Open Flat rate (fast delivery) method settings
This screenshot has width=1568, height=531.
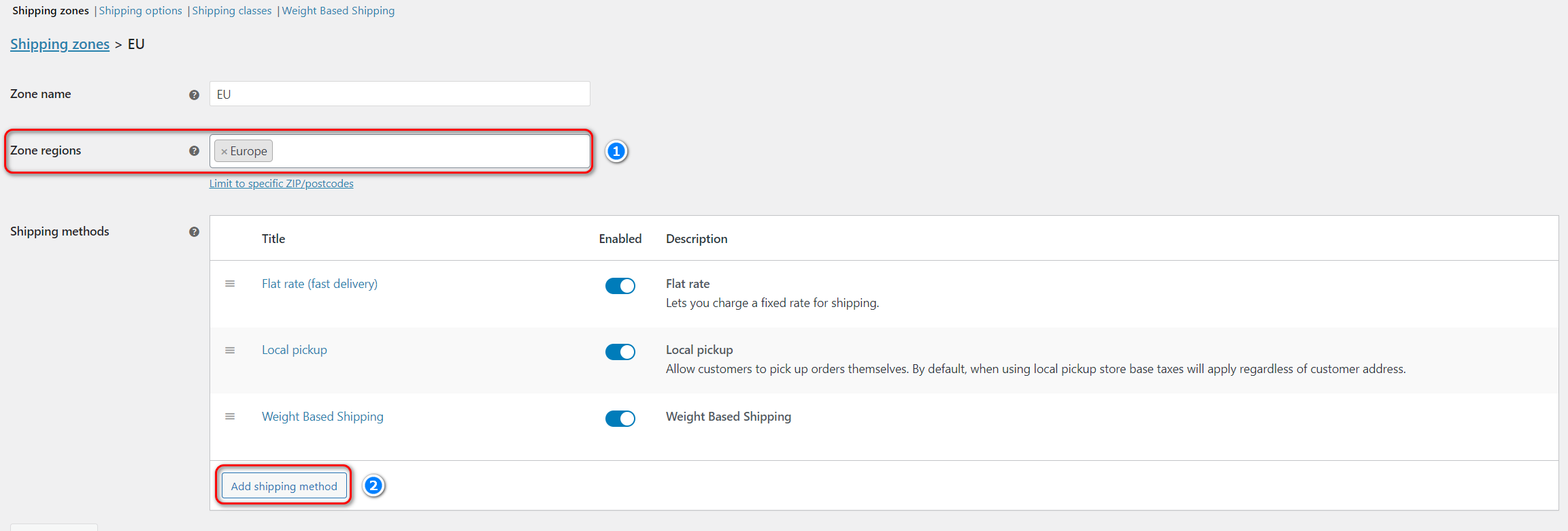point(319,284)
